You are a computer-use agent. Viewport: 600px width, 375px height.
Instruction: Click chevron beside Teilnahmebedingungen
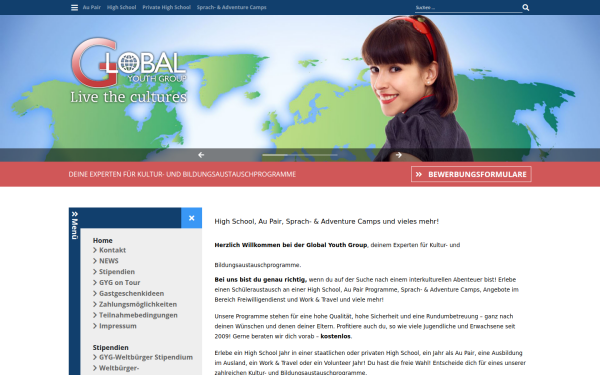click(x=95, y=315)
